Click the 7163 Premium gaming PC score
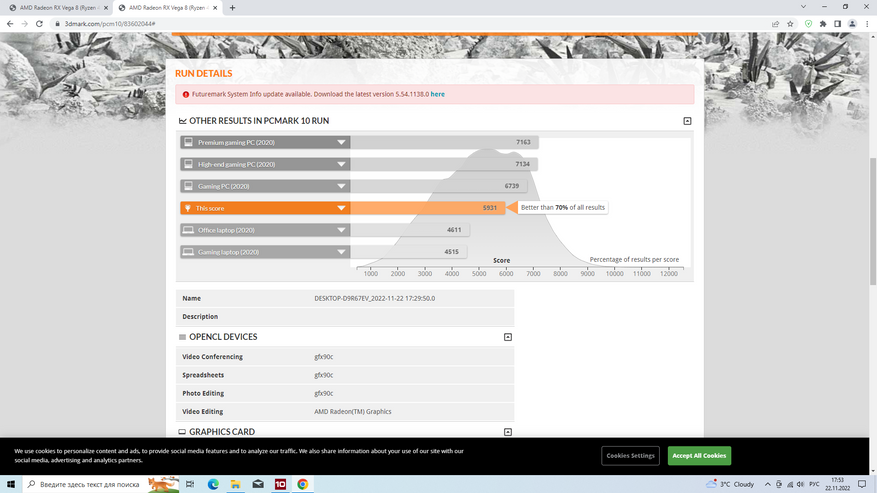The image size is (877, 493). [x=523, y=142]
